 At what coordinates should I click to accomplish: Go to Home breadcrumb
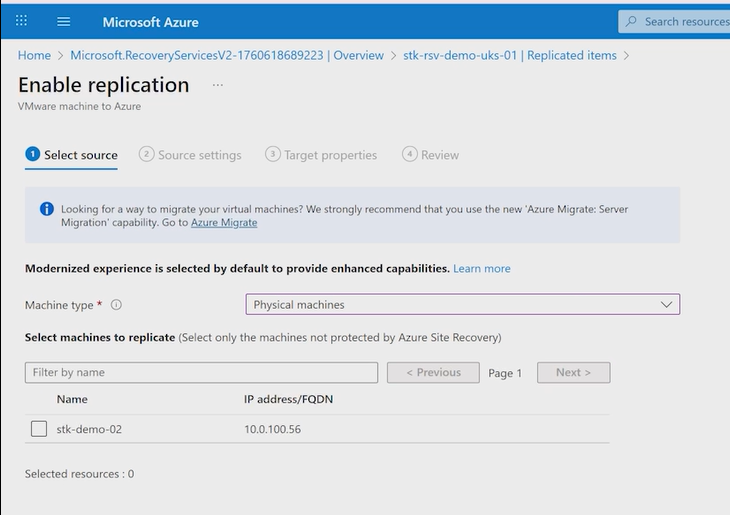pos(34,55)
